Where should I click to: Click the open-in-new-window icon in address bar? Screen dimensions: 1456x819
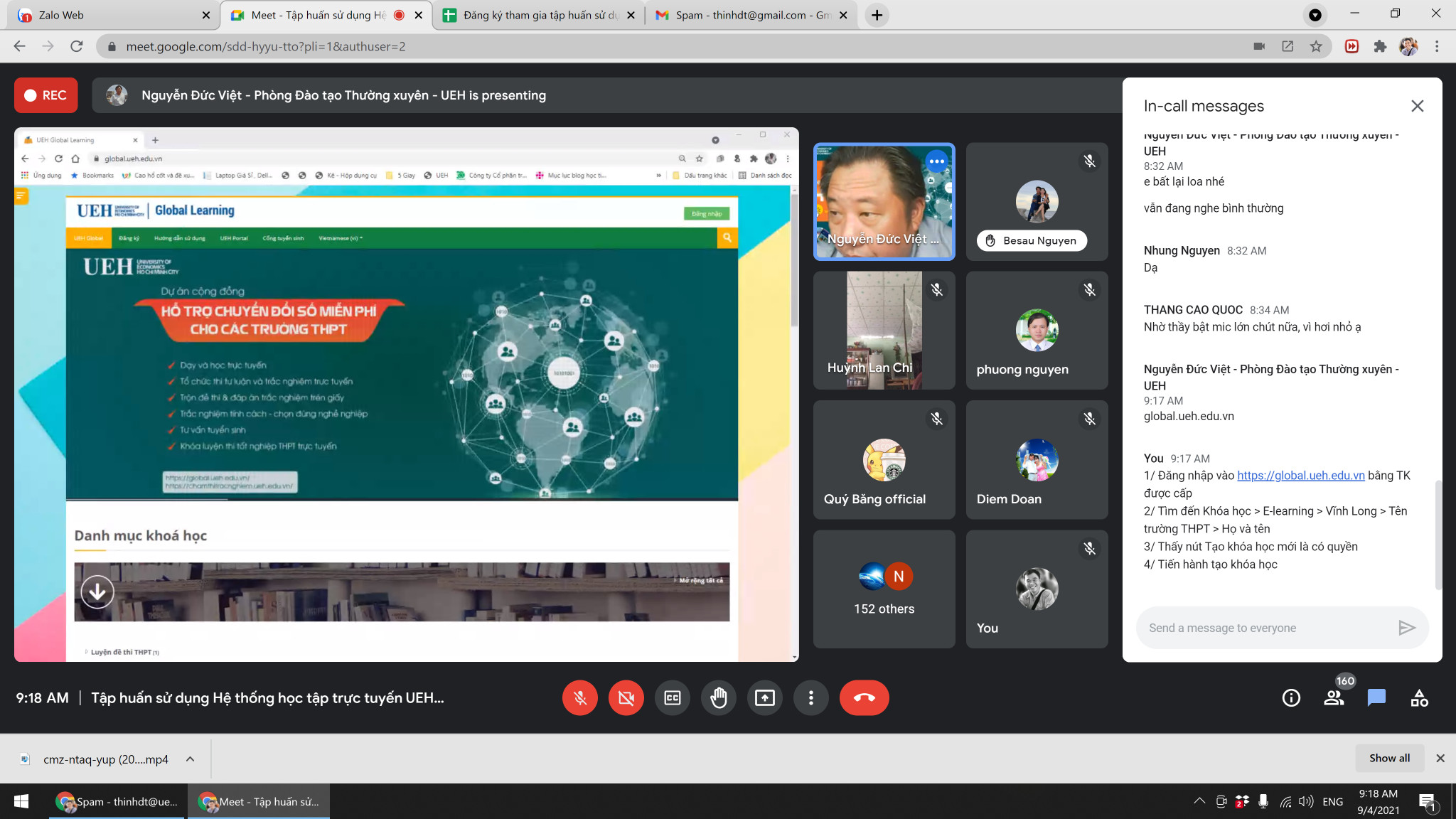1288,46
